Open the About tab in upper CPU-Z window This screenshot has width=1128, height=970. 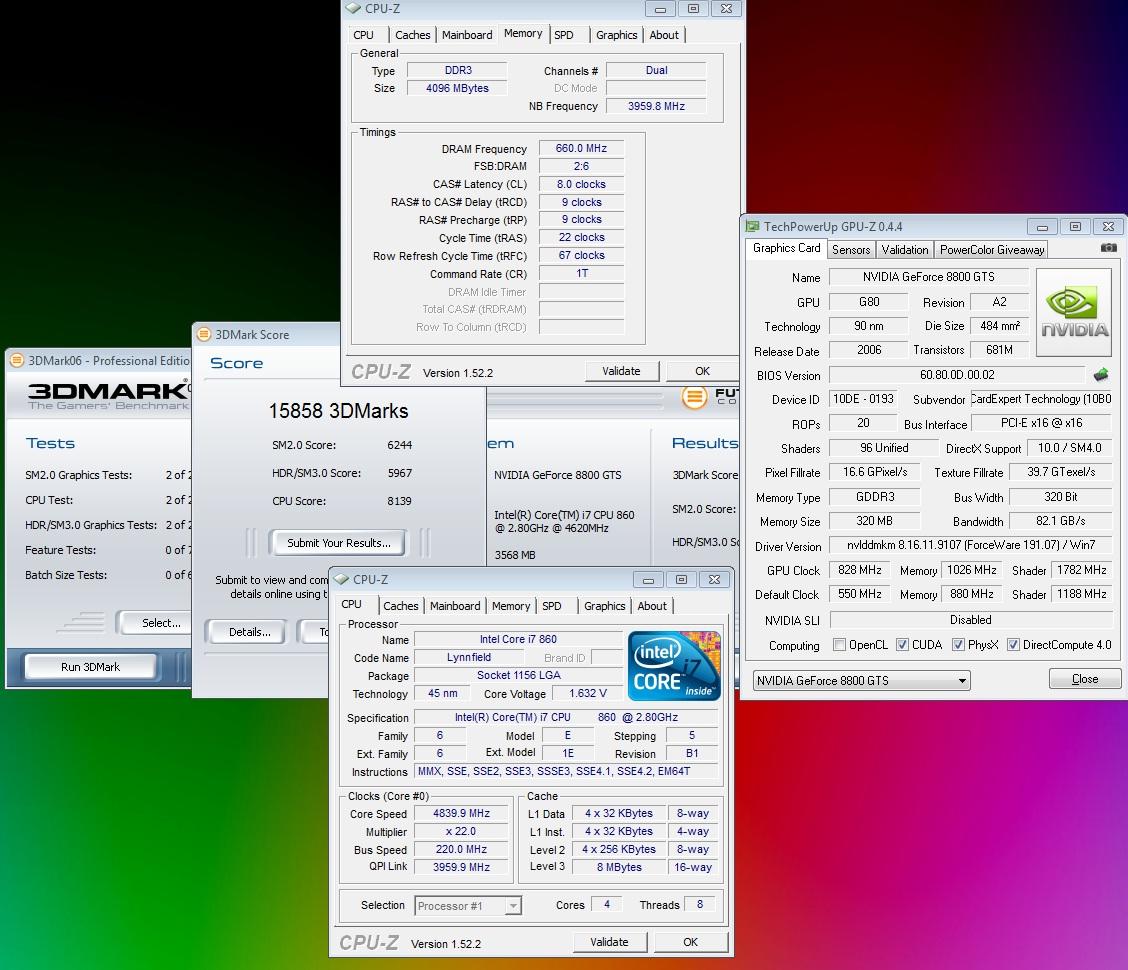[664, 35]
